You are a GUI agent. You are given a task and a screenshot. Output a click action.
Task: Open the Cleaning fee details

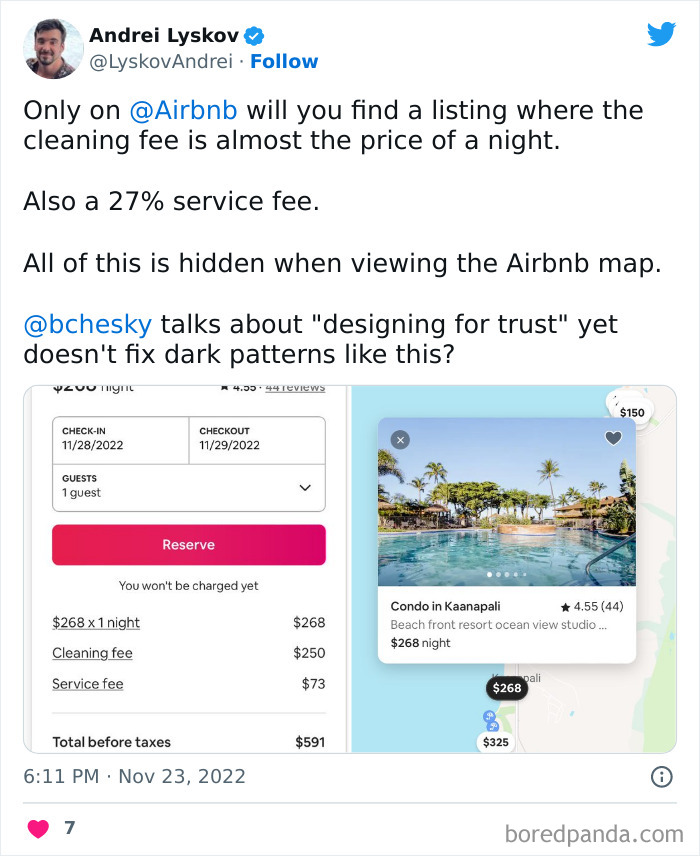tap(92, 653)
